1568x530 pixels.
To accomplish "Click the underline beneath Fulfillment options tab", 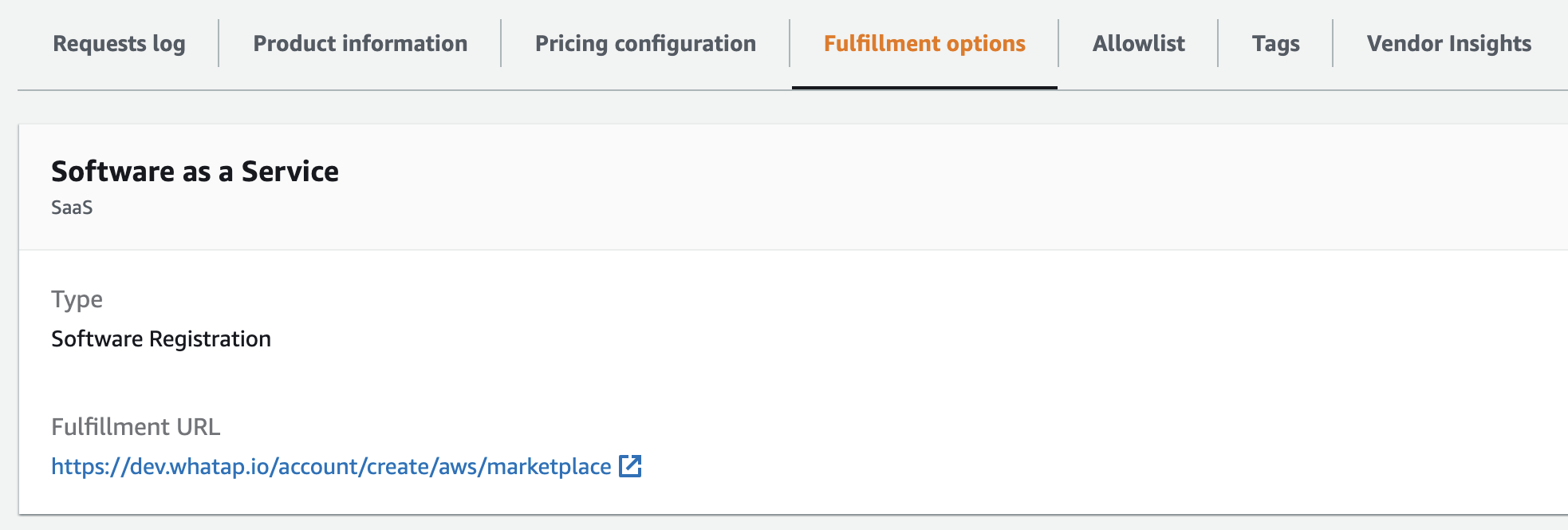I will click(x=924, y=87).
